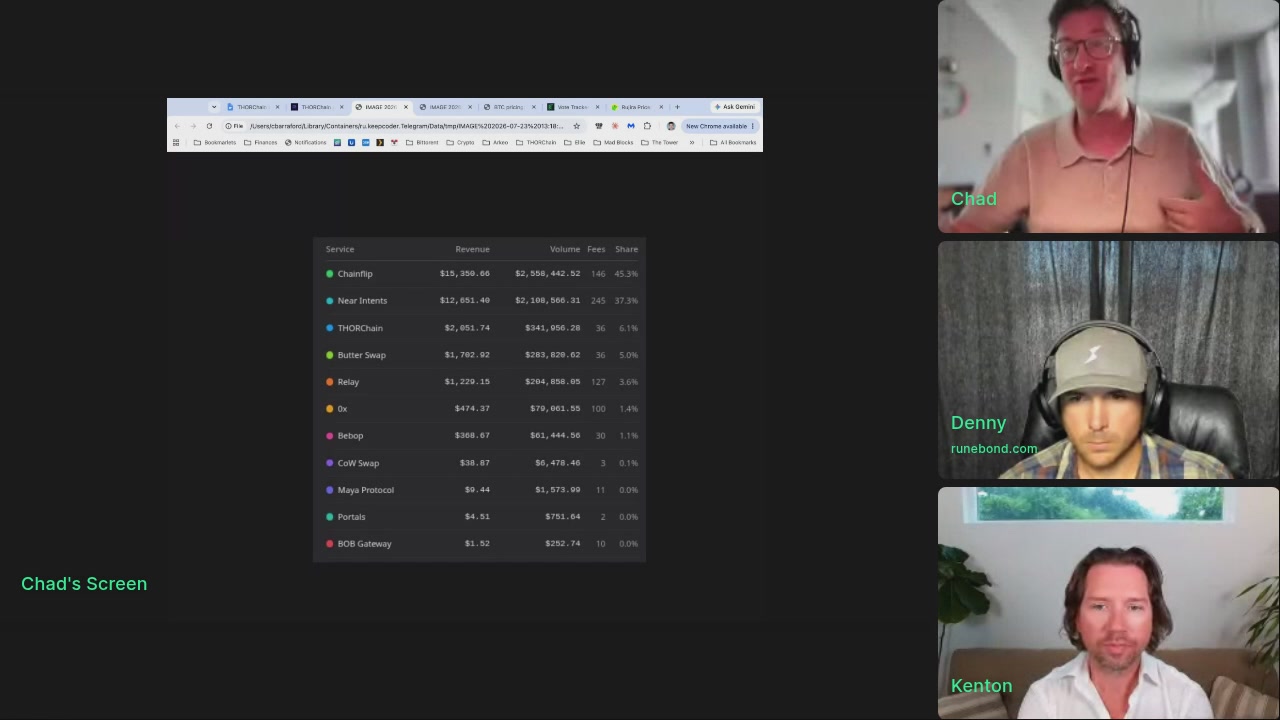The height and width of the screenshot is (720, 1280).
Task: Reload the page in Chrome
Action: point(209,126)
